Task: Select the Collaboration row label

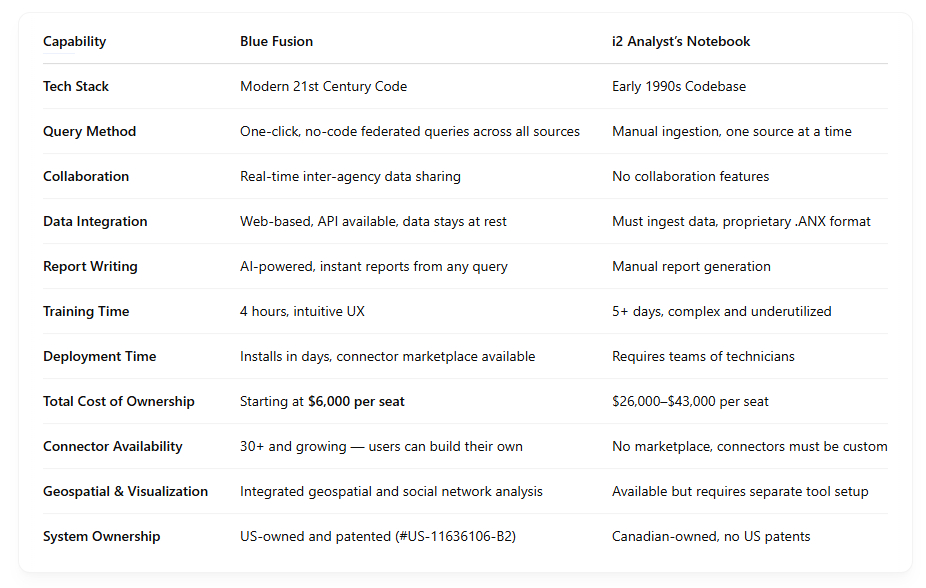Action: coord(86,176)
